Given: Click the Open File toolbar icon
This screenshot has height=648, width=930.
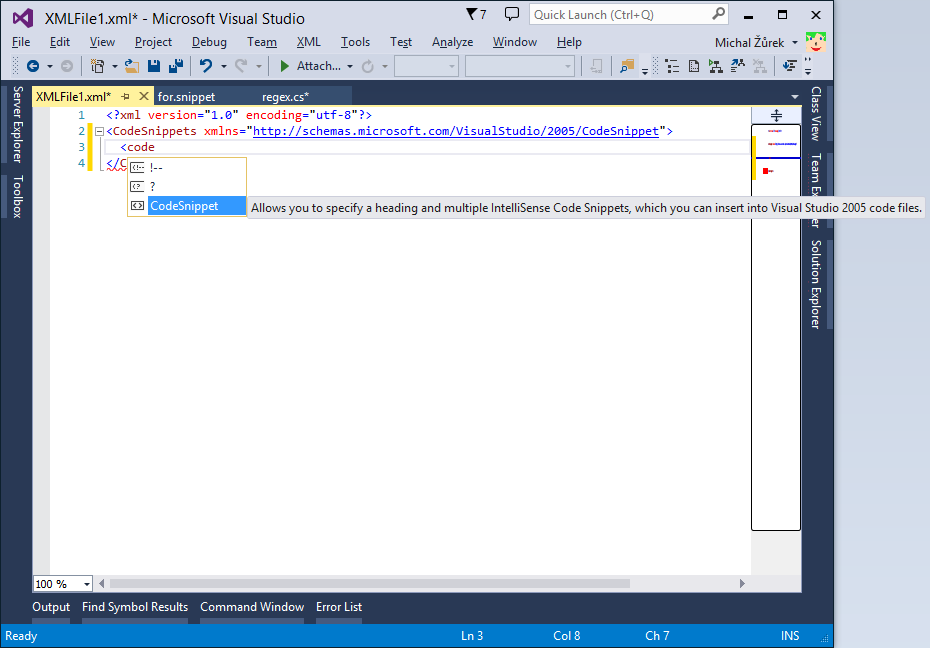Looking at the screenshot, I should (x=130, y=67).
